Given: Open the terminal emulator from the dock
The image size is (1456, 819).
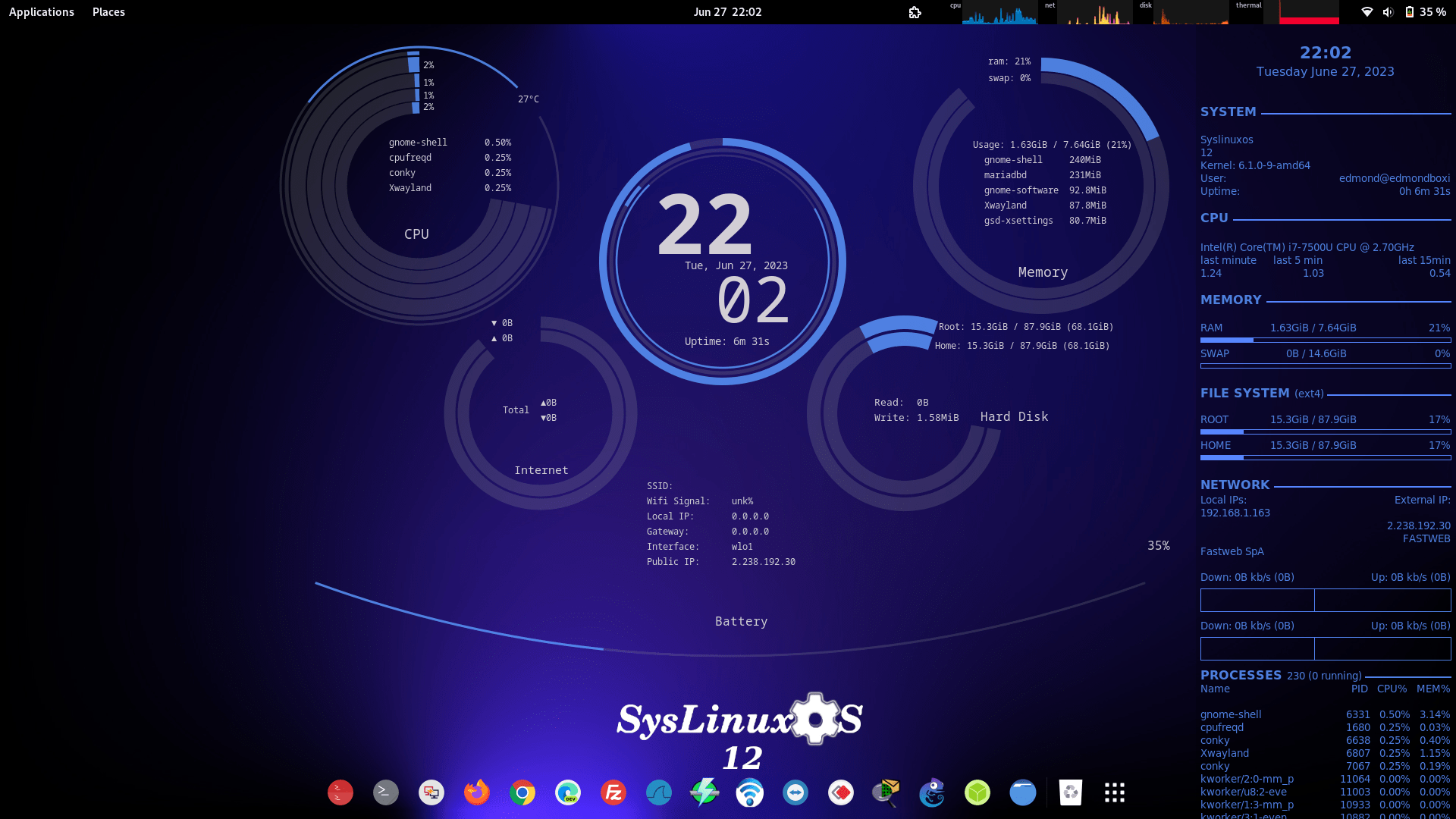Looking at the screenshot, I should 385,792.
